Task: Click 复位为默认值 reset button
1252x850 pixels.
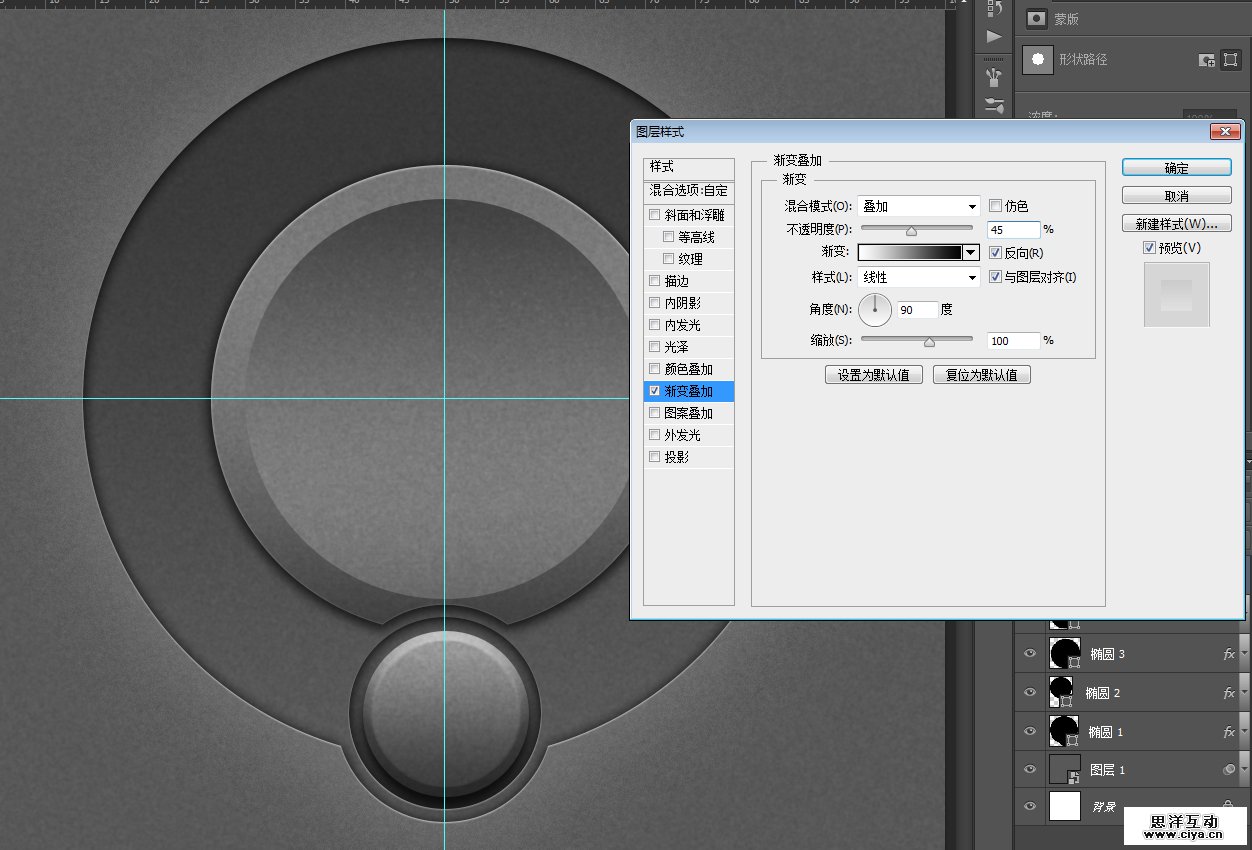Action: pos(981,375)
